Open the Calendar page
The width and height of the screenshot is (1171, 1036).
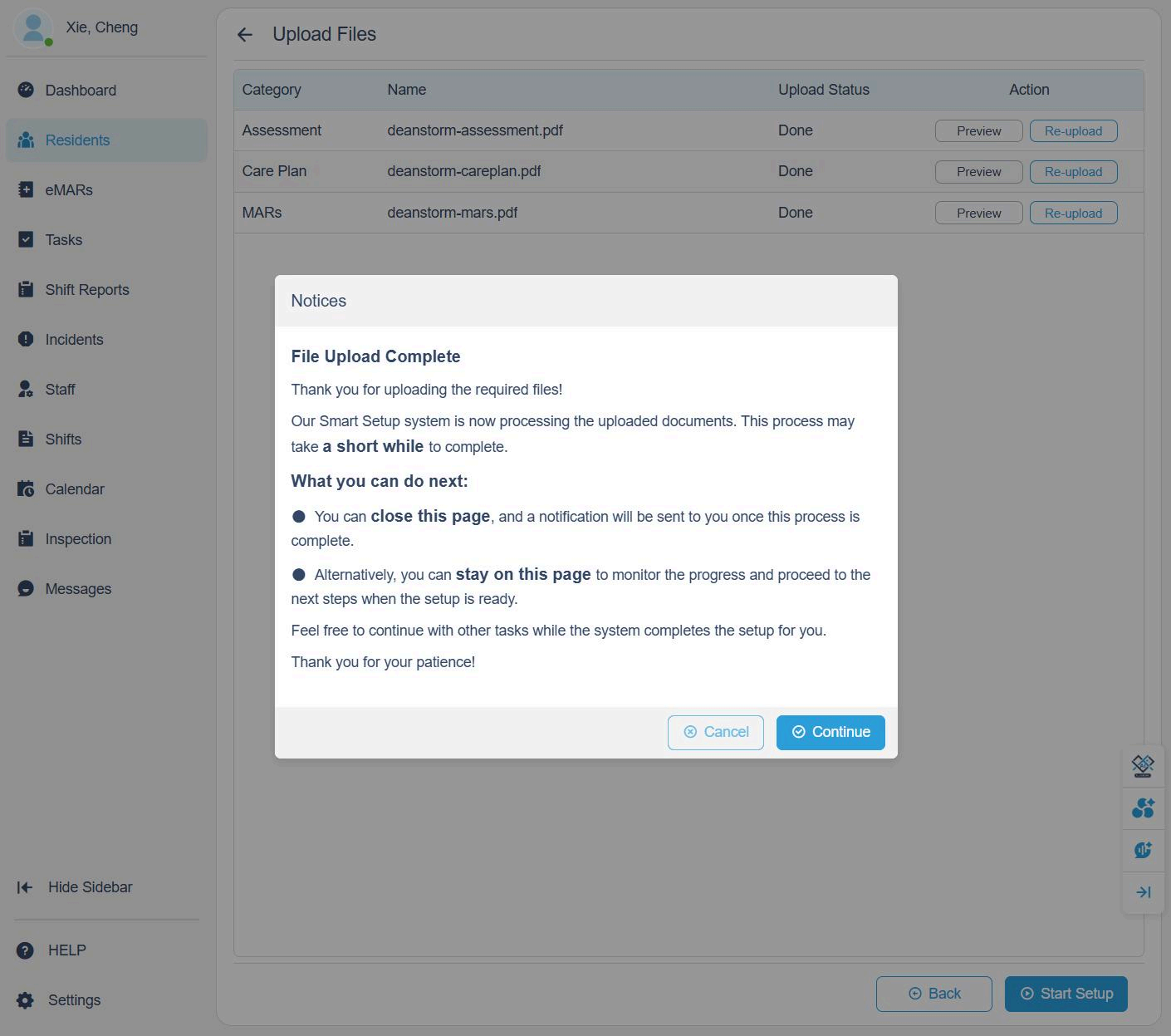click(74, 489)
